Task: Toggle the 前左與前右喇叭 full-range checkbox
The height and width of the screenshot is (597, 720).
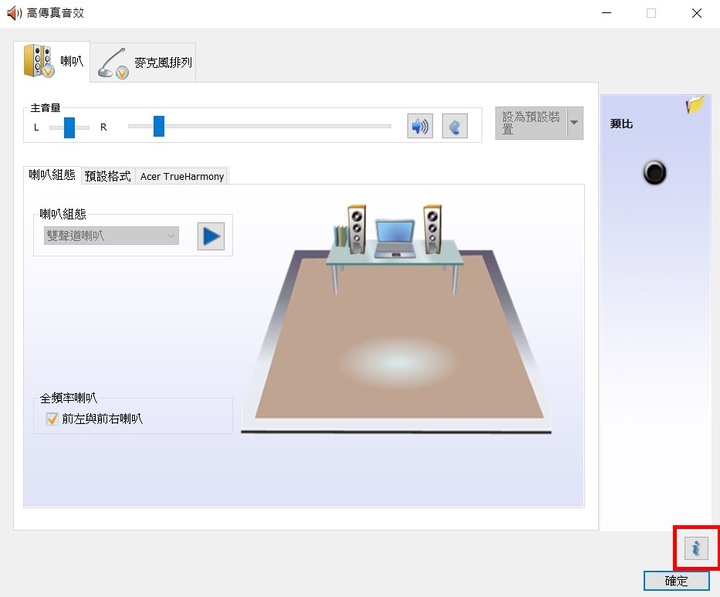Action: point(52,419)
